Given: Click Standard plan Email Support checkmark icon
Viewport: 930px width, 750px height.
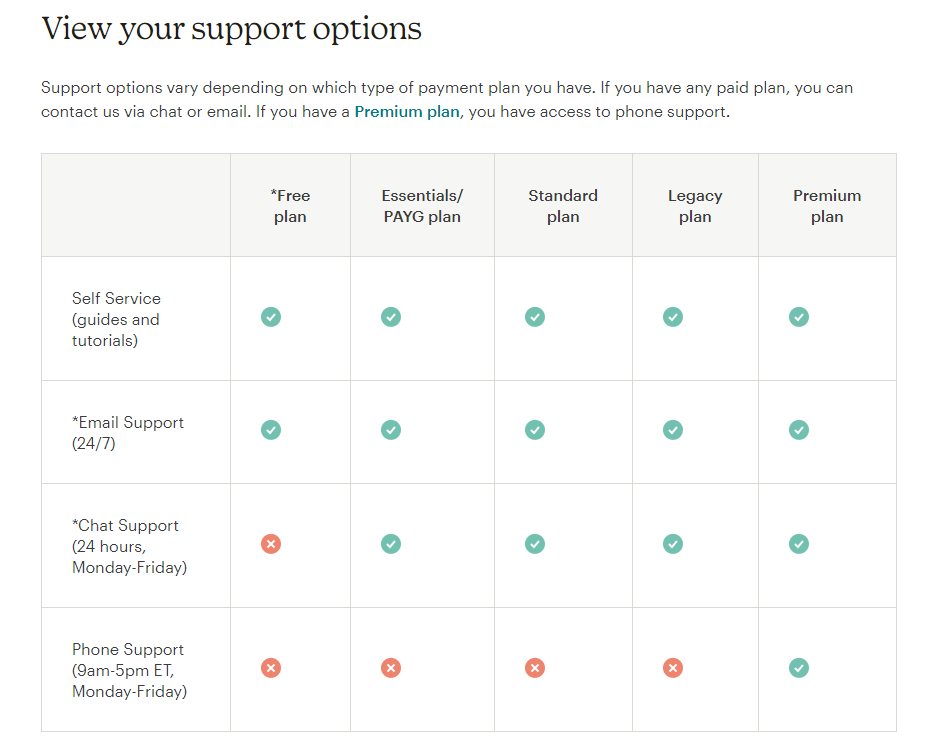Looking at the screenshot, I should tap(535, 430).
